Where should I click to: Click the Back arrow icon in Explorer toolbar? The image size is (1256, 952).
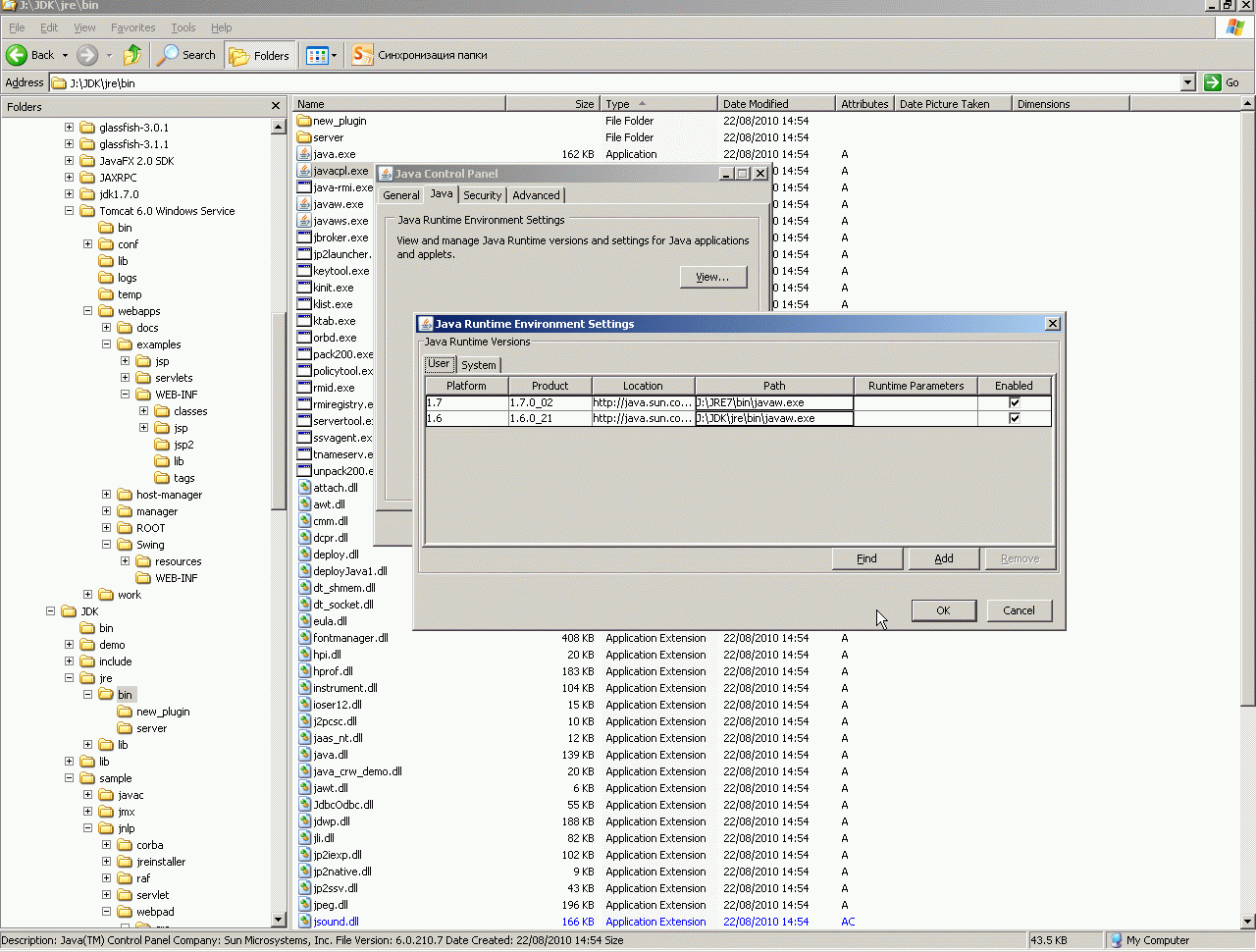pyautogui.click(x=17, y=55)
